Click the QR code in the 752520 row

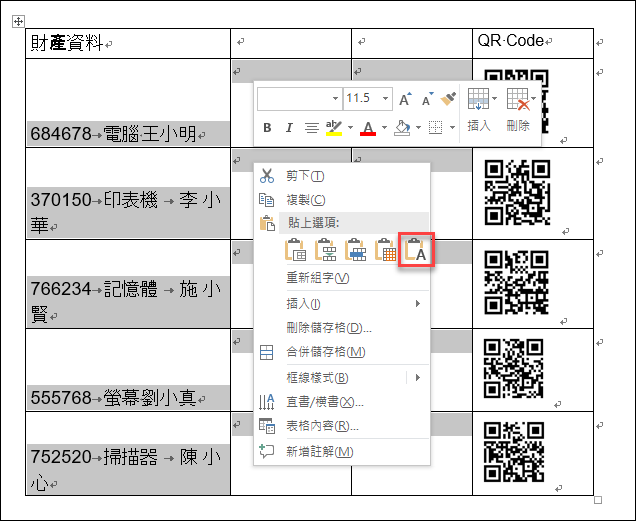[514, 452]
